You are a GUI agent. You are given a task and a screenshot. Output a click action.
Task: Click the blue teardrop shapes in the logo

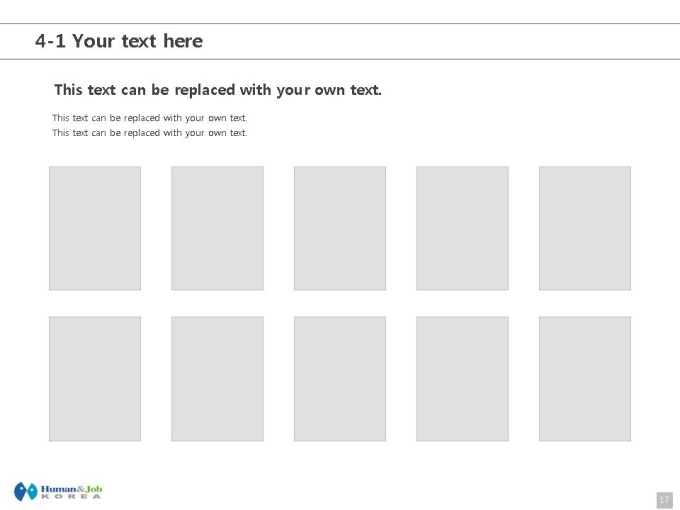coord(26,491)
